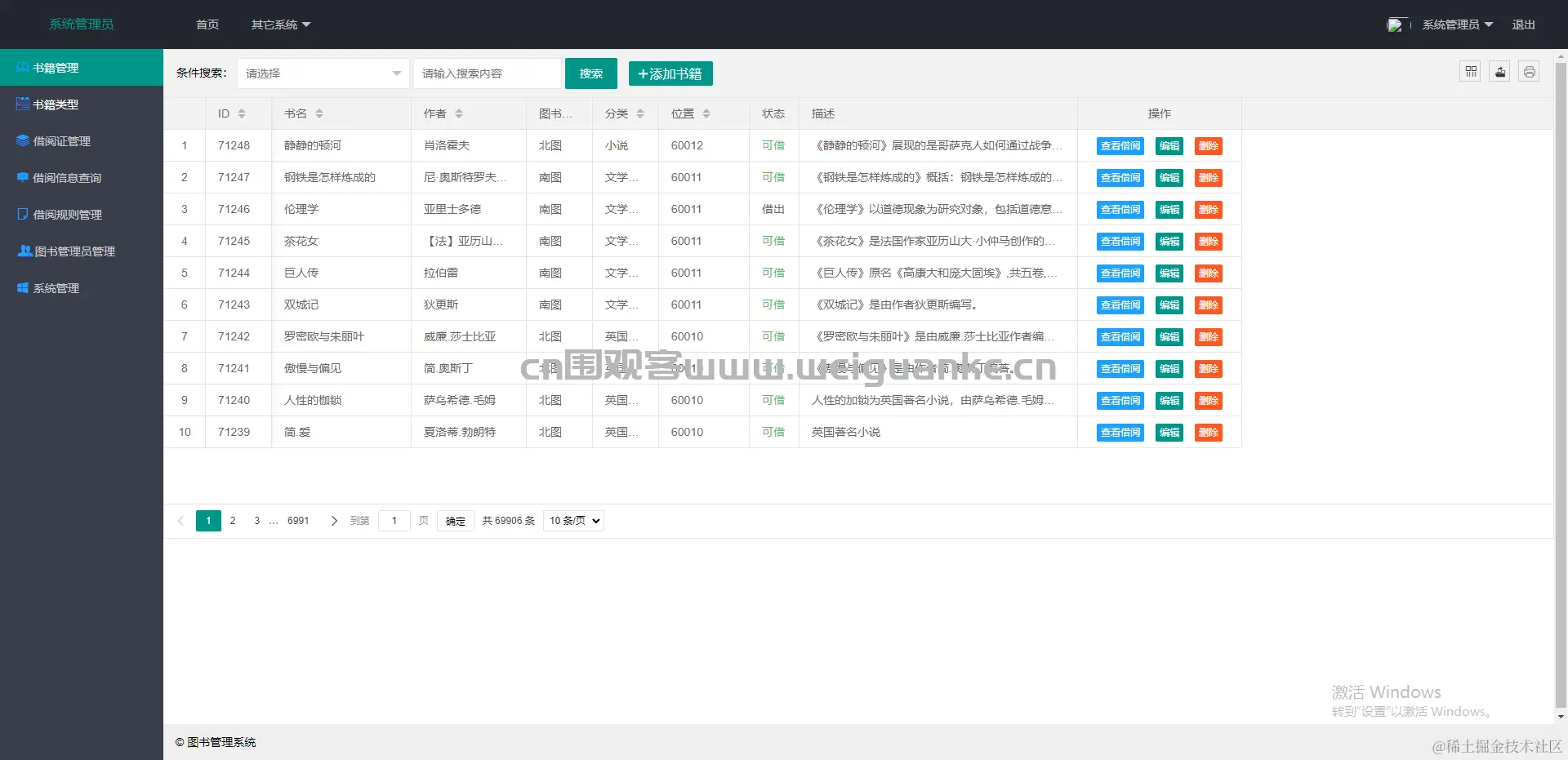Viewport: 1568px width, 760px height.
Task: Edit the book 巨人传
Action: (1169, 273)
